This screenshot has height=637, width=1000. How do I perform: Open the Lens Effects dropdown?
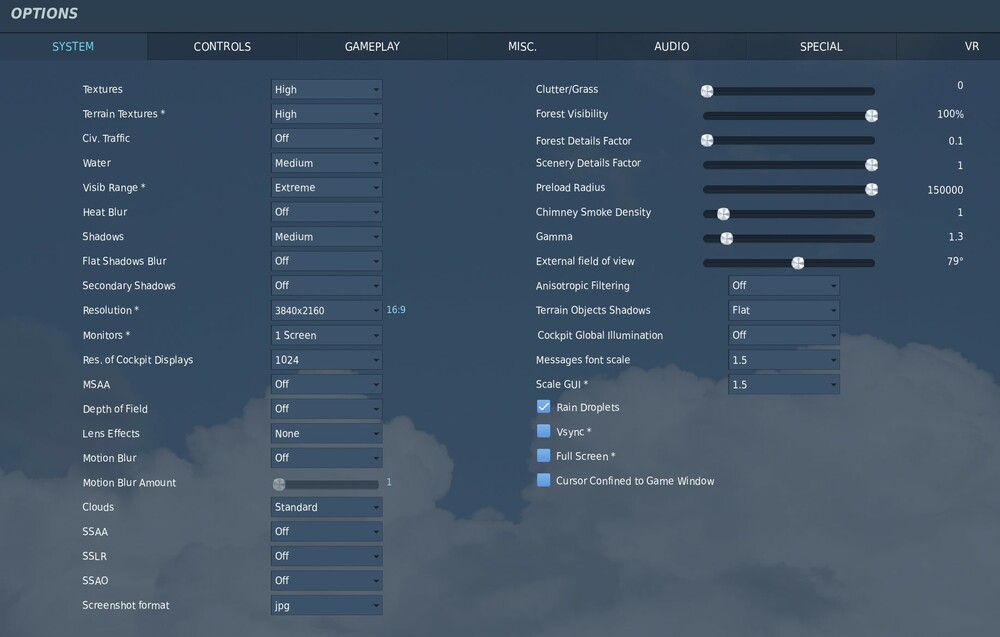point(327,434)
